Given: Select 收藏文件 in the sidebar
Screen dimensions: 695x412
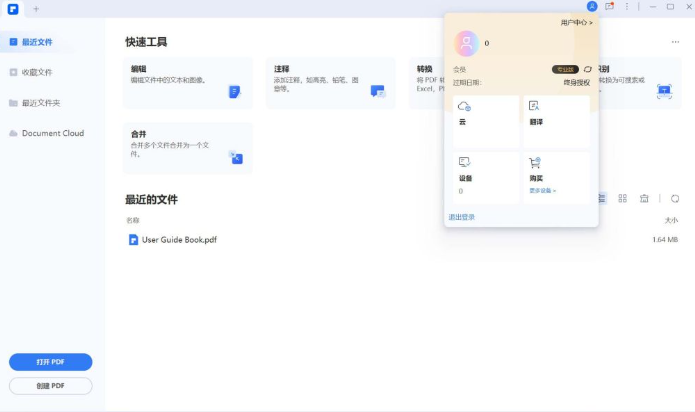Looking at the screenshot, I should pos(37,72).
